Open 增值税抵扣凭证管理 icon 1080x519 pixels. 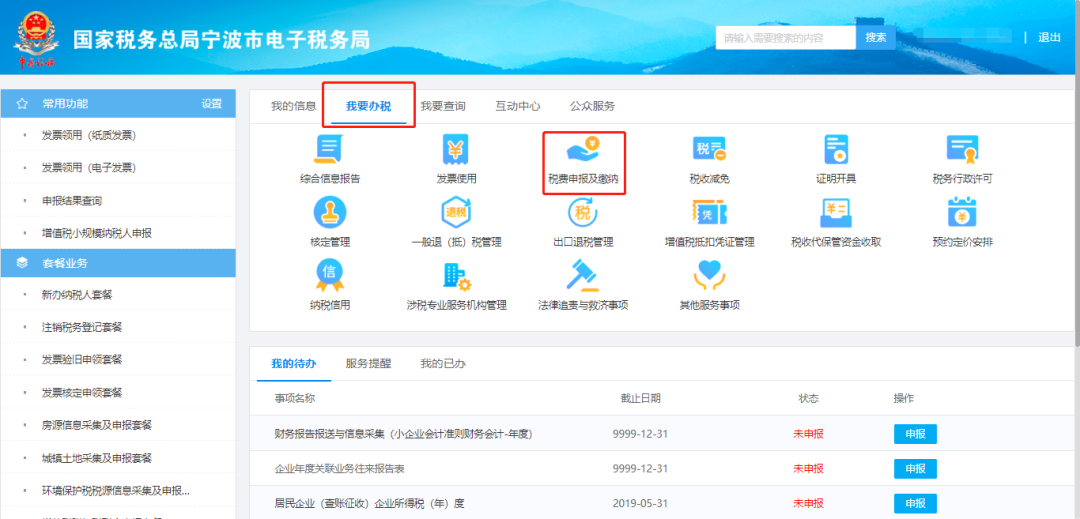[709, 212]
